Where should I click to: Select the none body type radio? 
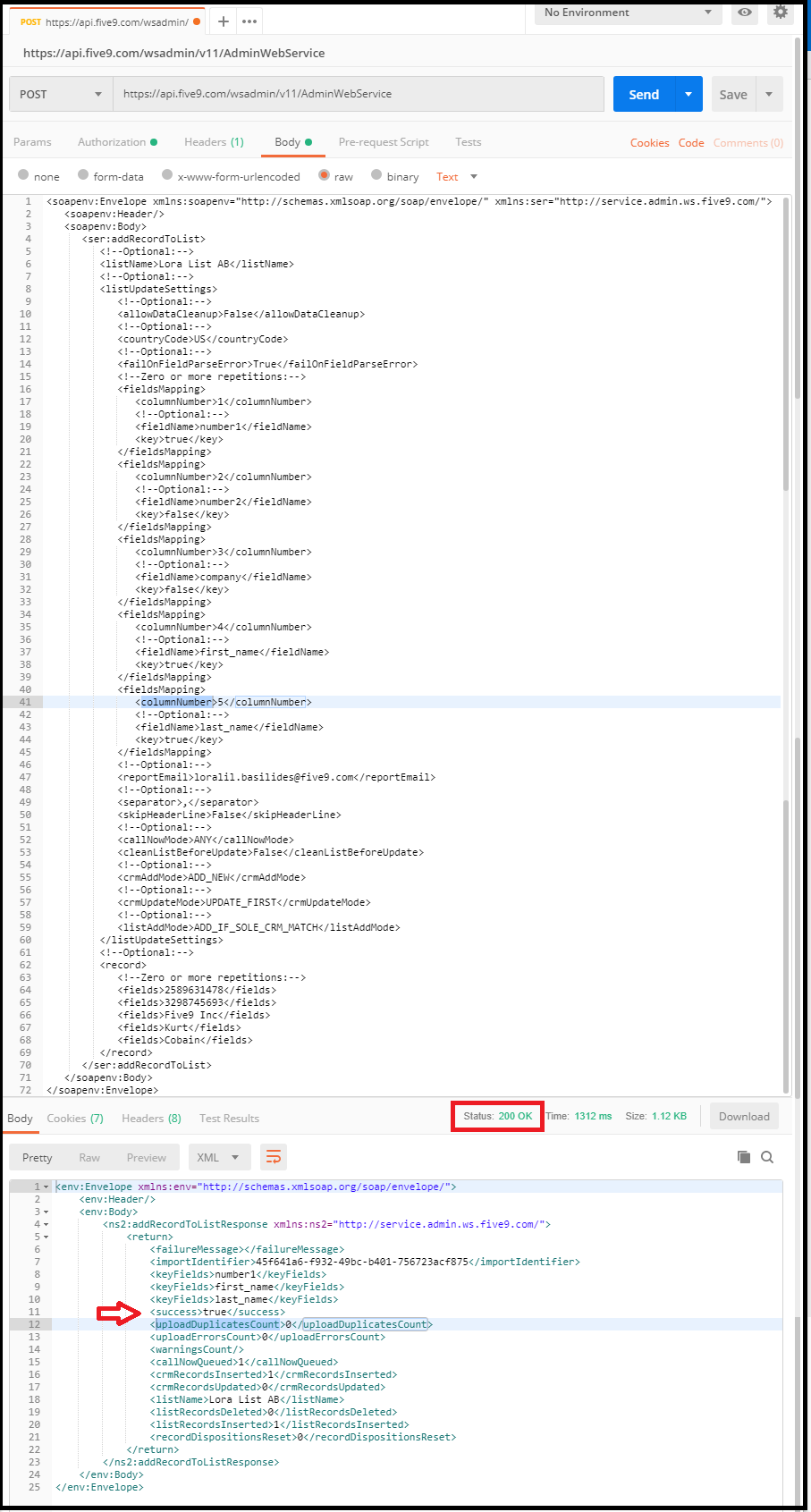click(x=23, y=175)
